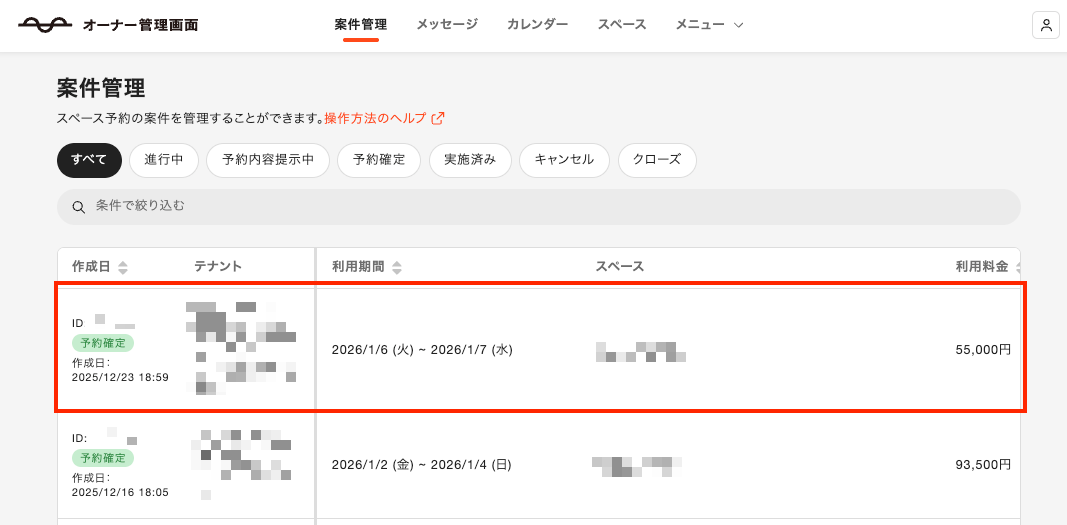Open the スペース tab
Image resolution: width=1067 pixels, height=525 pixels.
[622, 25]
